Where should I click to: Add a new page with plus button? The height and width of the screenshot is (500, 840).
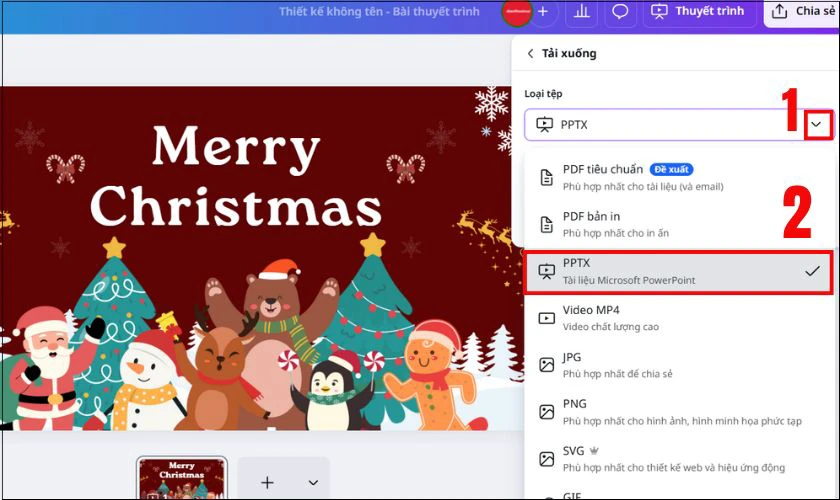coord(267,482)
